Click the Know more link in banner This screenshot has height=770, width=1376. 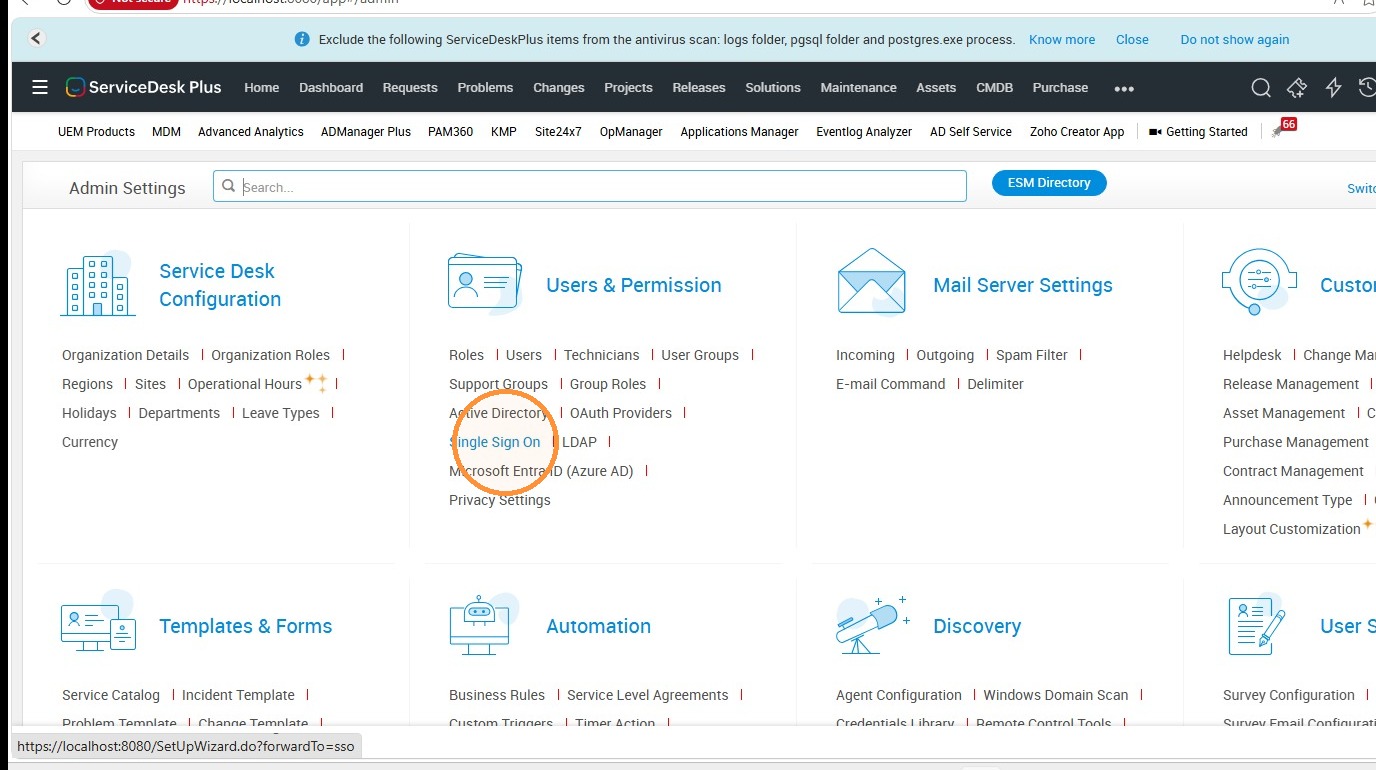click(1062, 40)
